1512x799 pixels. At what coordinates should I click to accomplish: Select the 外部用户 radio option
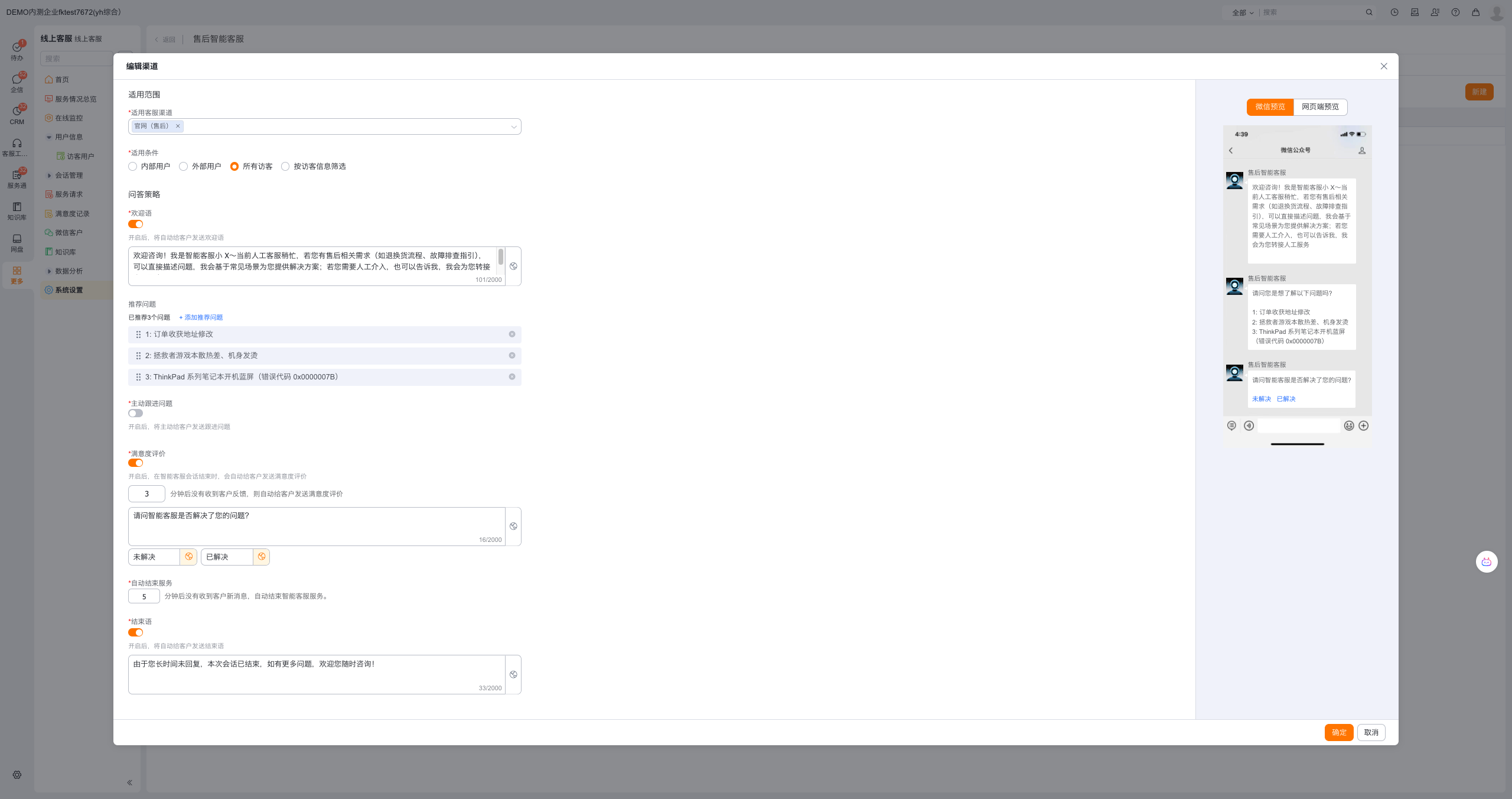coord(184,167)
